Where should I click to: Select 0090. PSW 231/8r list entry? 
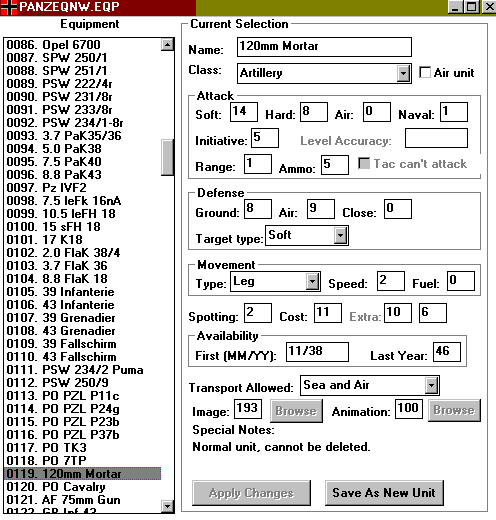83,97
